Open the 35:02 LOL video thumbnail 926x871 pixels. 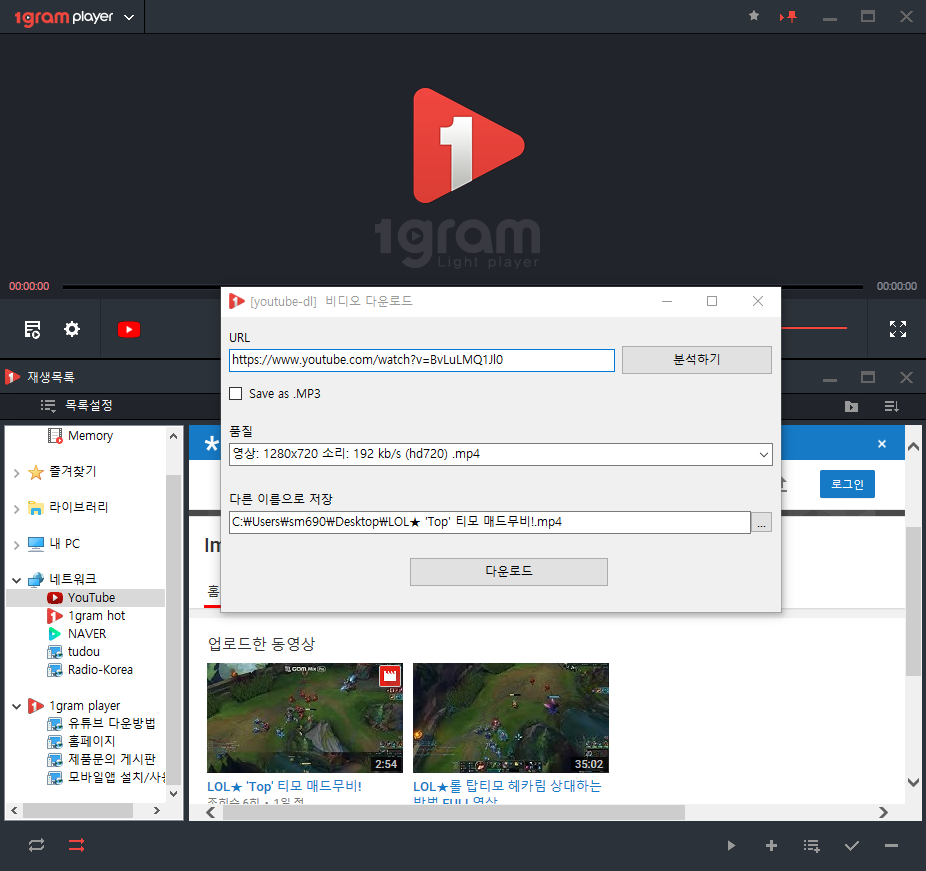pyautogui.click(x=511, y=717)
